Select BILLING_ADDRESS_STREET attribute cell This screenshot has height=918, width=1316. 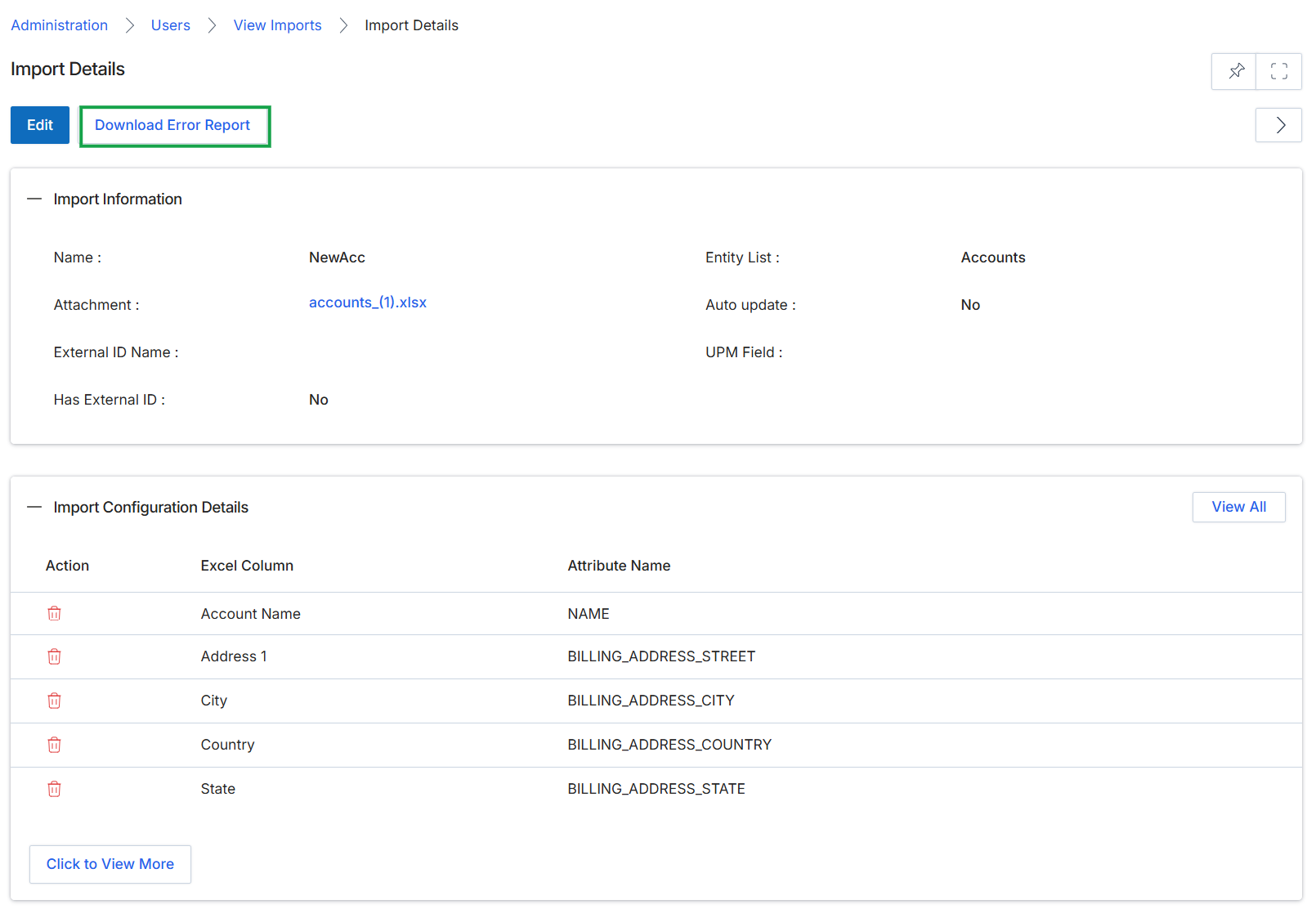(x=661, y=656)
